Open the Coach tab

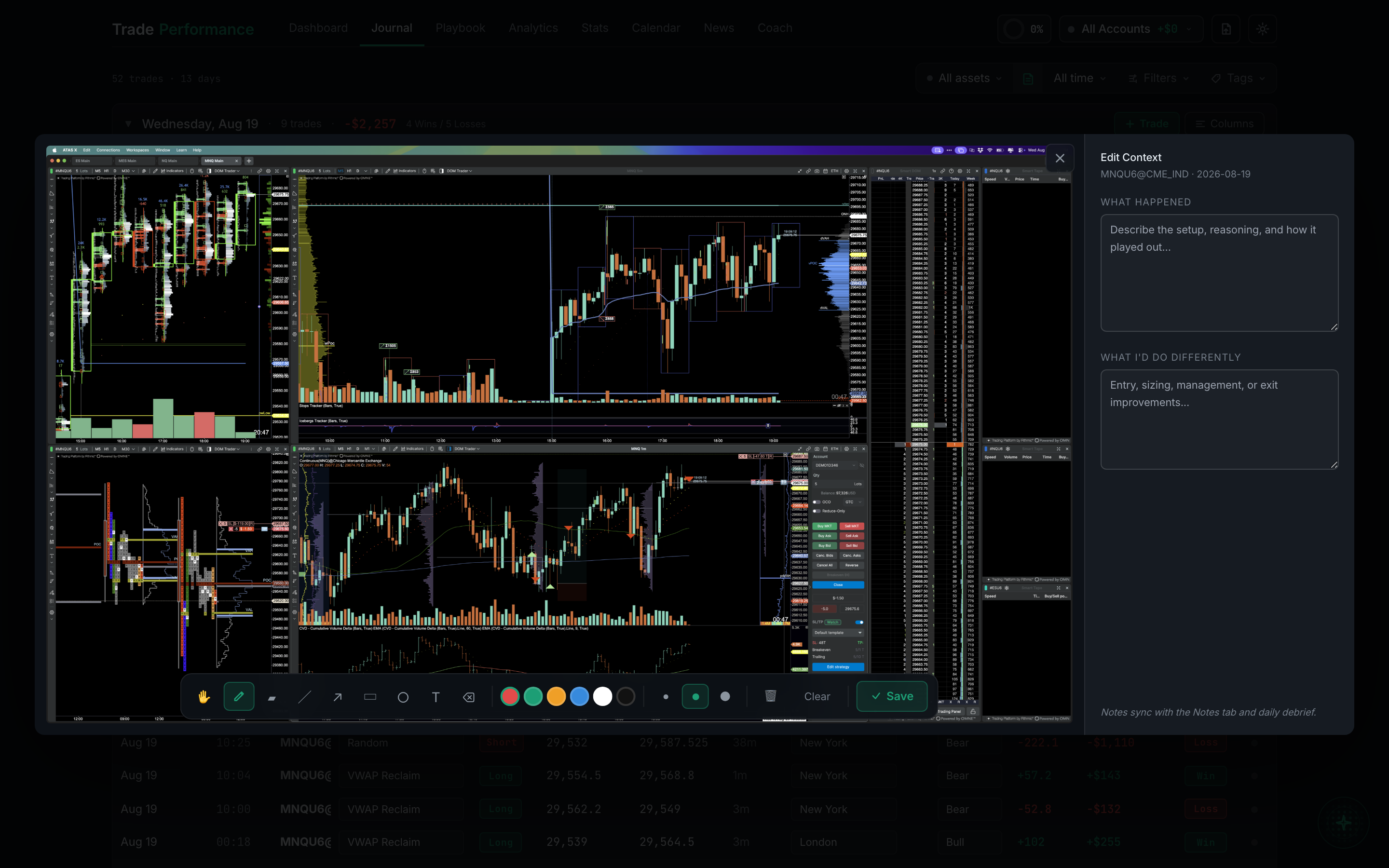coord(775,28)
